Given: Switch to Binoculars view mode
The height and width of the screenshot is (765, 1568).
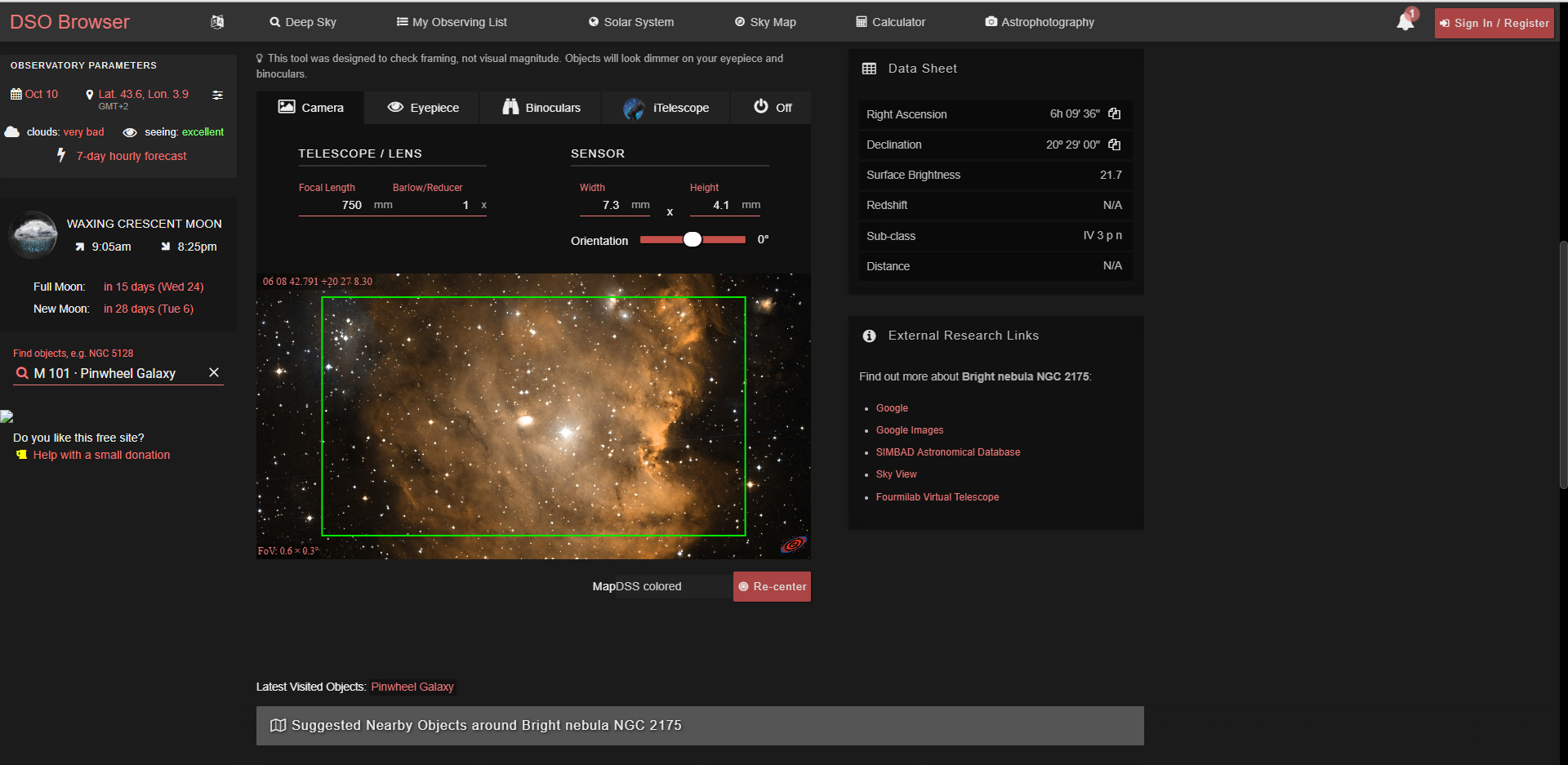Looking at the screenshot, I should coord(541,108).
